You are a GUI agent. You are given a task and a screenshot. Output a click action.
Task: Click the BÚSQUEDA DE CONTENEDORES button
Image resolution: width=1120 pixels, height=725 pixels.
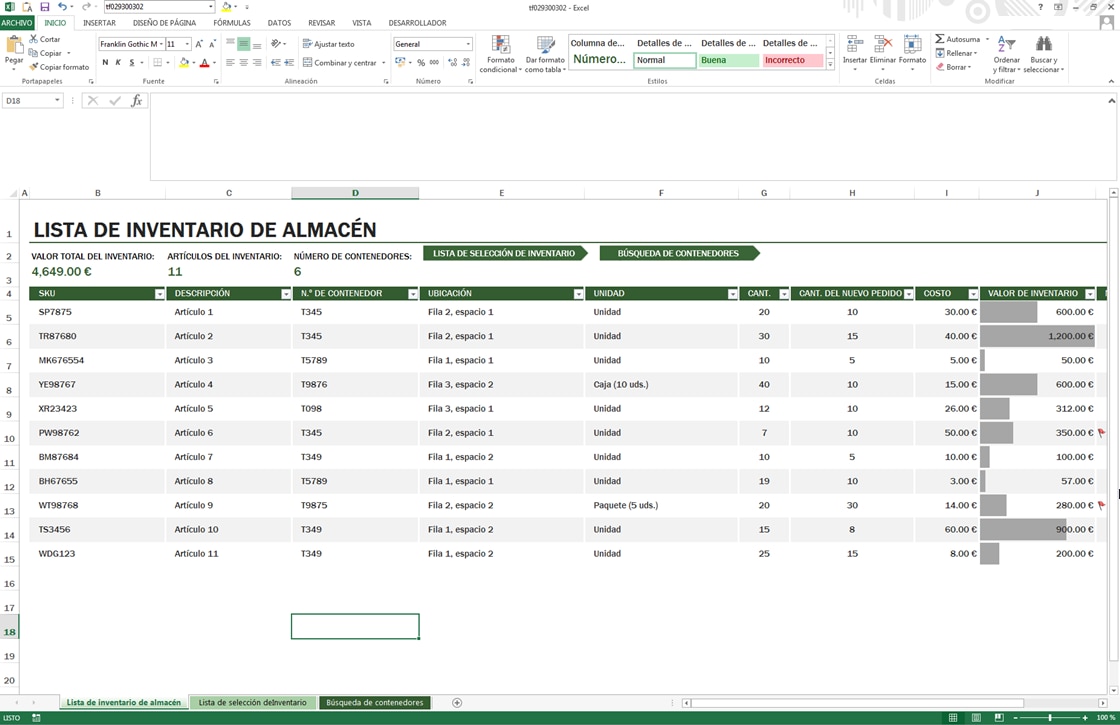[678, 254]
